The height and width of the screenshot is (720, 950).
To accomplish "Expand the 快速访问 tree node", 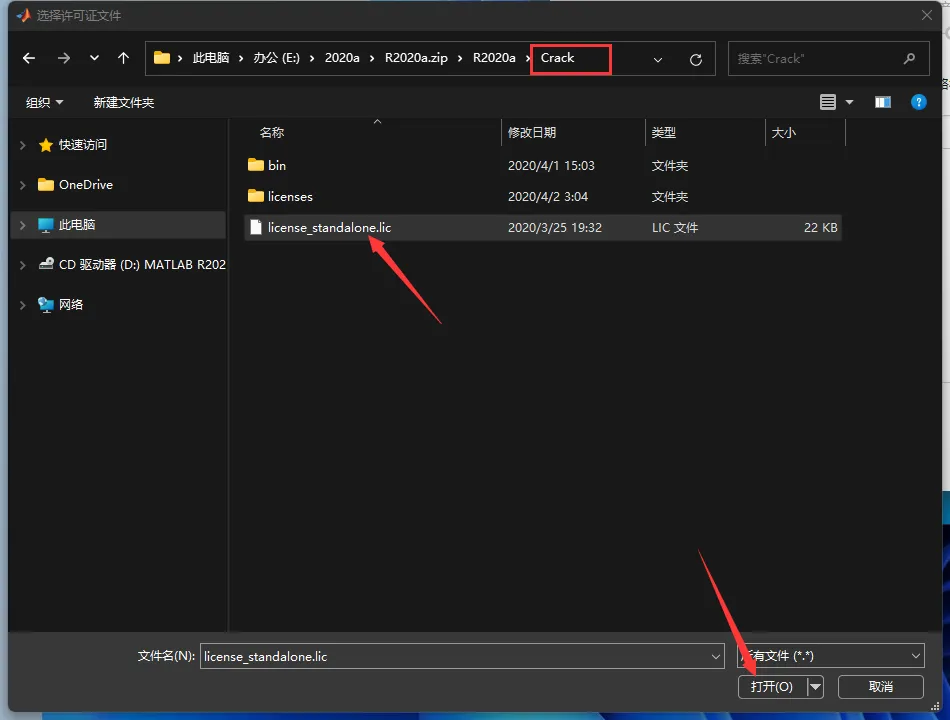I will (22, 145).
